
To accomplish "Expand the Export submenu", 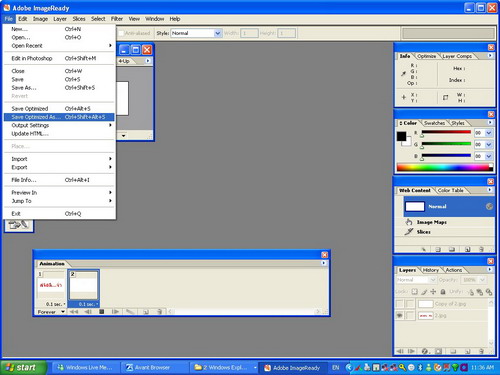I will (x=59, y=167).
